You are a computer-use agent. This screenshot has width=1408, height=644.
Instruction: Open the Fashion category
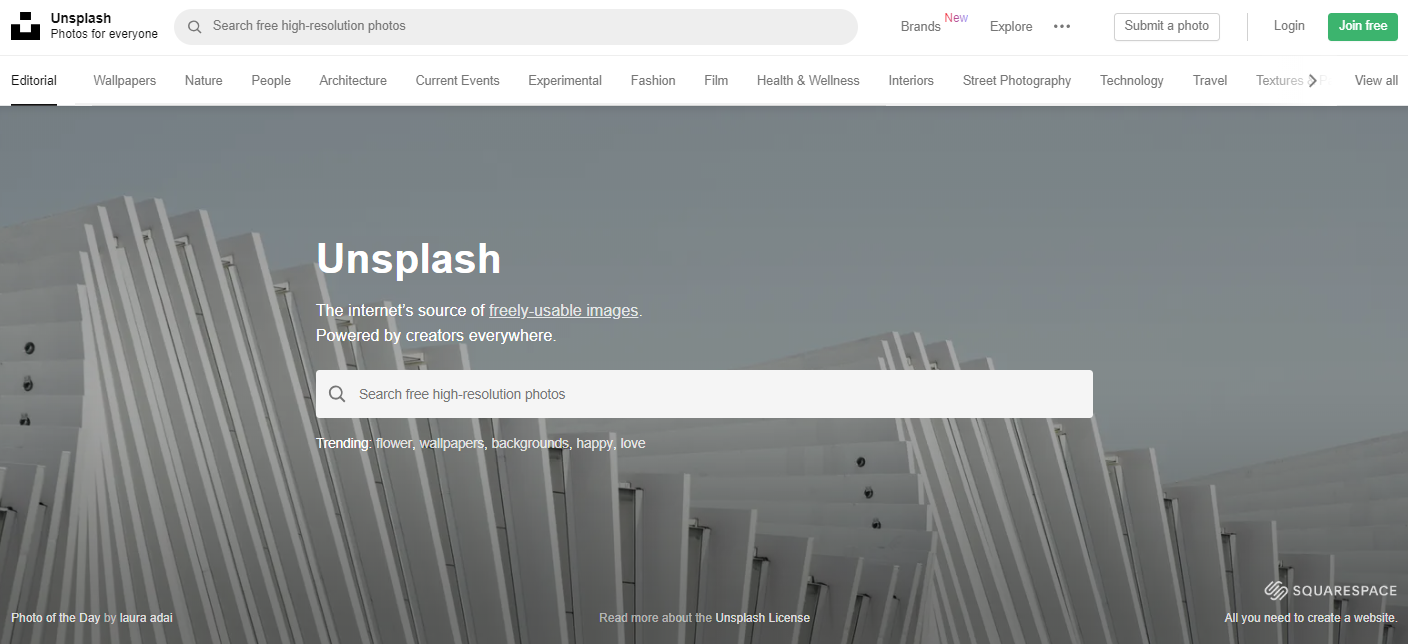[653, 81]
